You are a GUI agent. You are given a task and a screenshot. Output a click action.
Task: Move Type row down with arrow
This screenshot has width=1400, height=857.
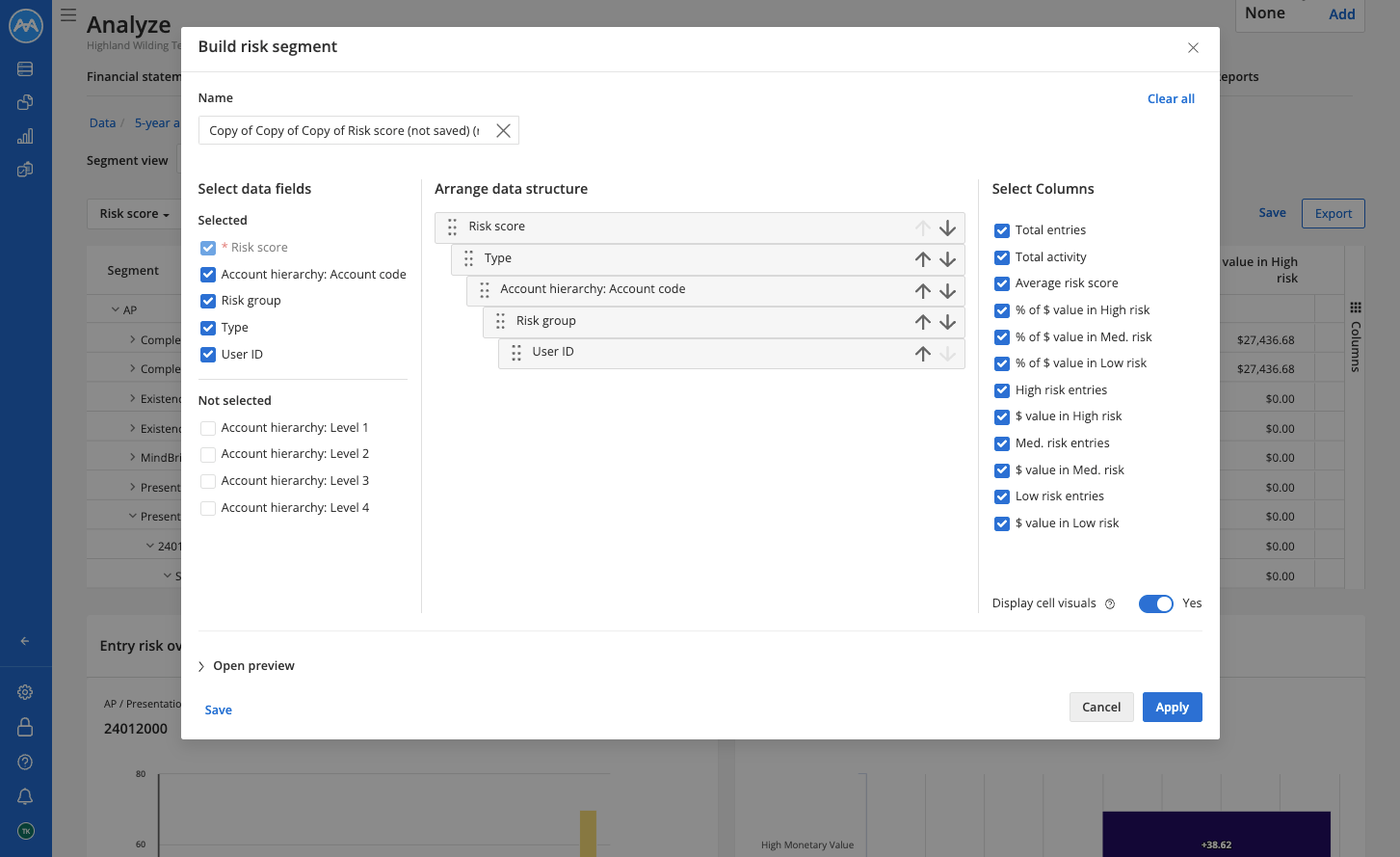[x=947, y=259]
